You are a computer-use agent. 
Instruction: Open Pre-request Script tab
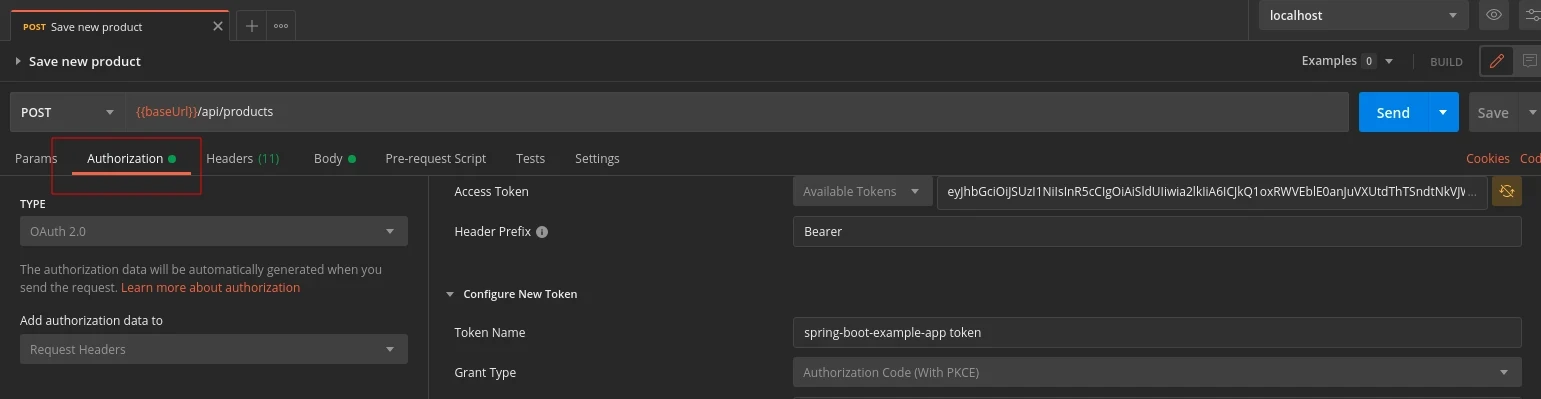(436, 158)
